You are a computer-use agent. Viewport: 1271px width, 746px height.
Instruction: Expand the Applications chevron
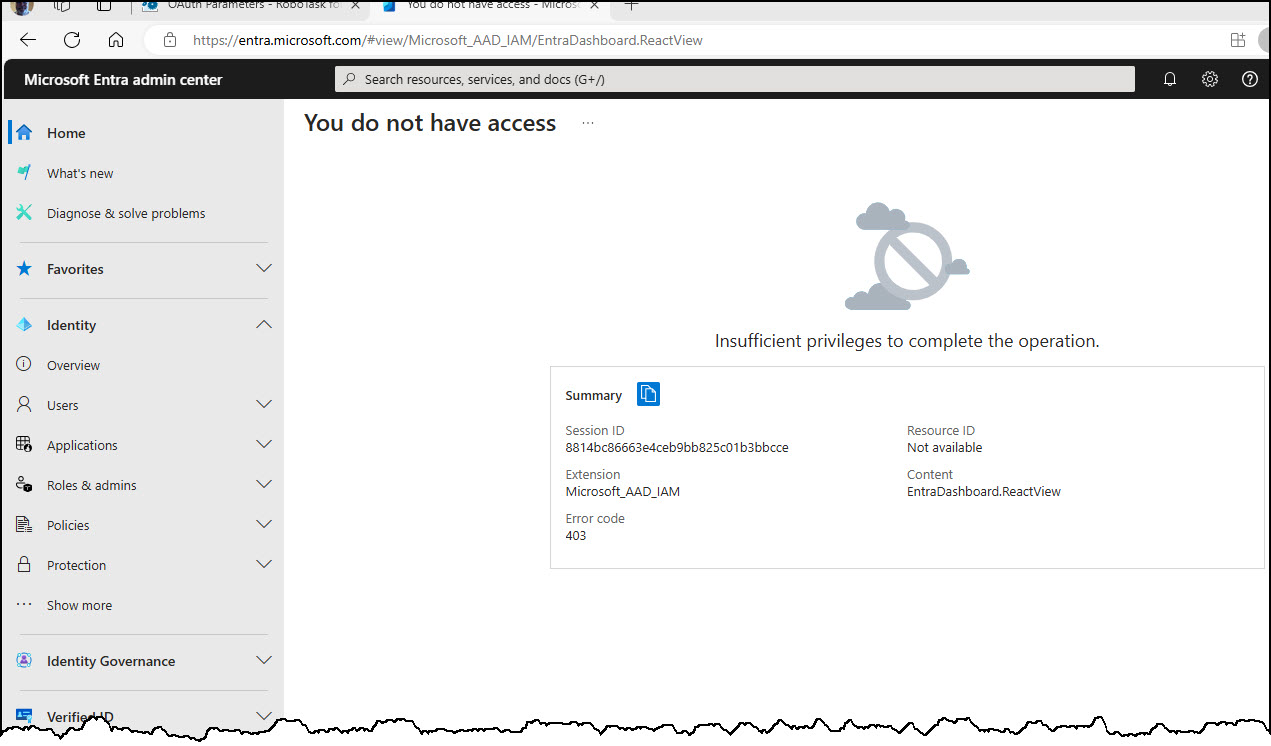(264, 444)
